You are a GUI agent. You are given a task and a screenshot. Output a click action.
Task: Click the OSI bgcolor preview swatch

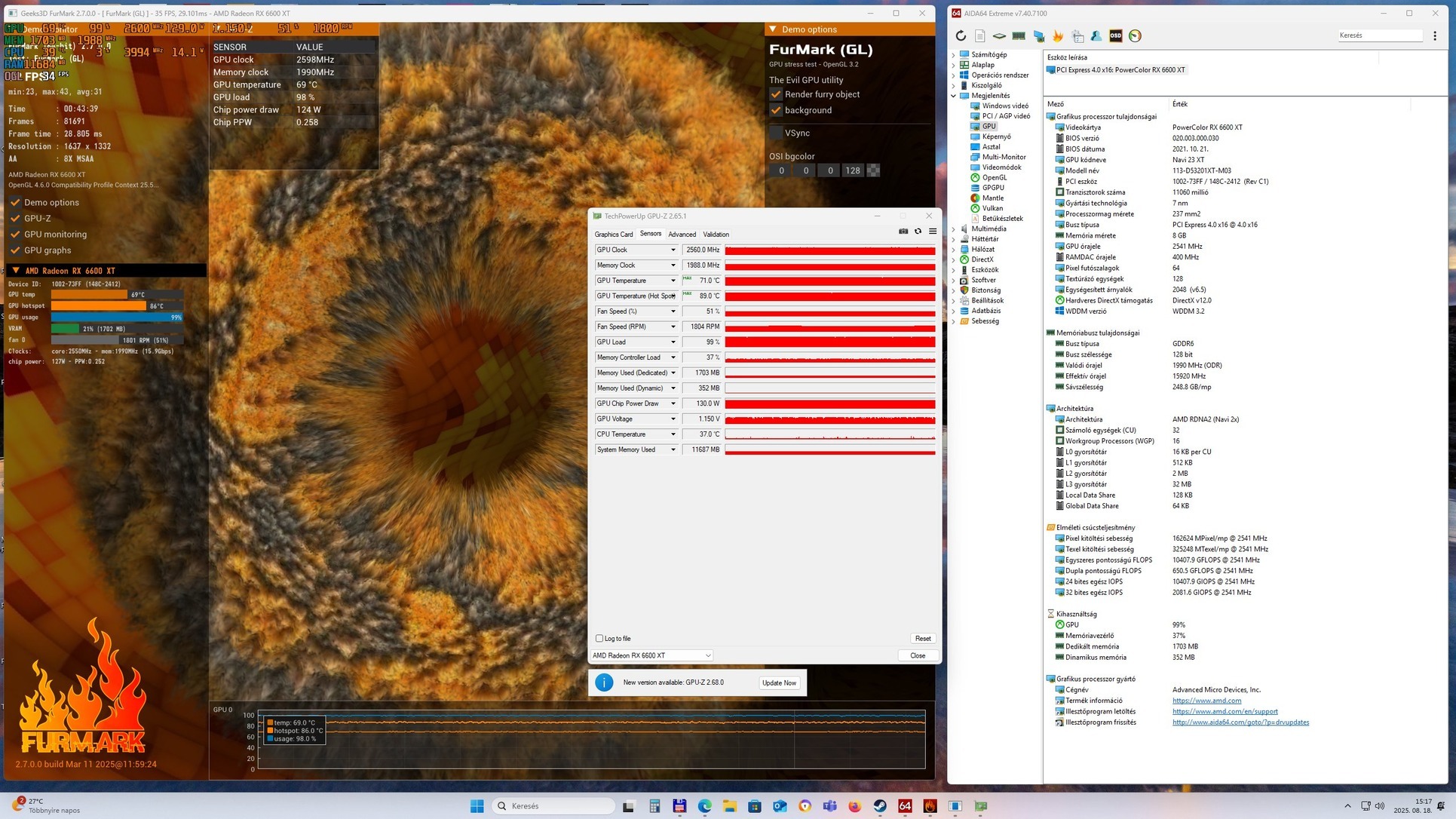click(x=873, y=170)
